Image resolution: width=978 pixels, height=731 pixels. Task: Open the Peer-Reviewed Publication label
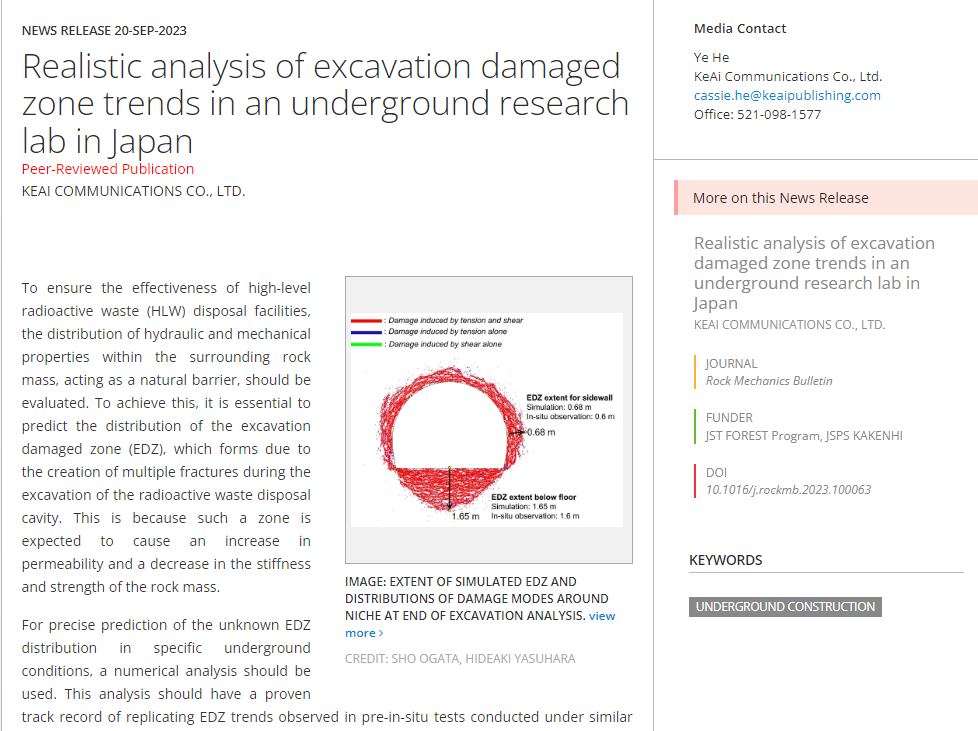(108, 169)
